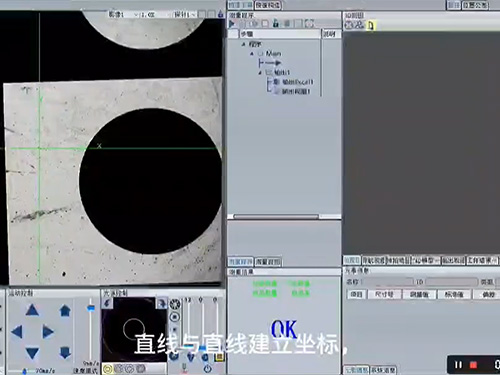Click top-right icon of light preview
This screenshot has width=500, height=375.
pos(161,303)
